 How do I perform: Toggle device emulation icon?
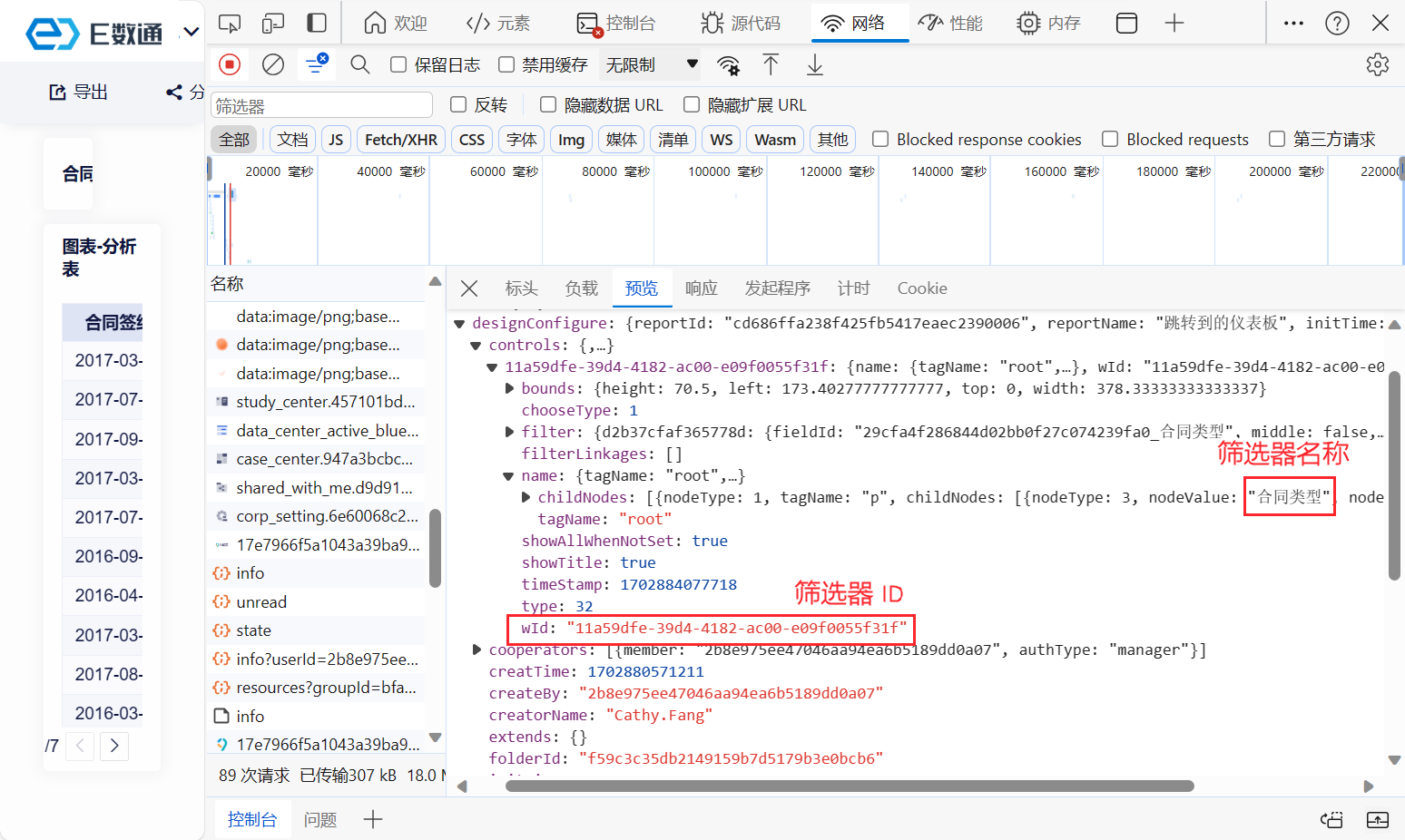[273, 23]
